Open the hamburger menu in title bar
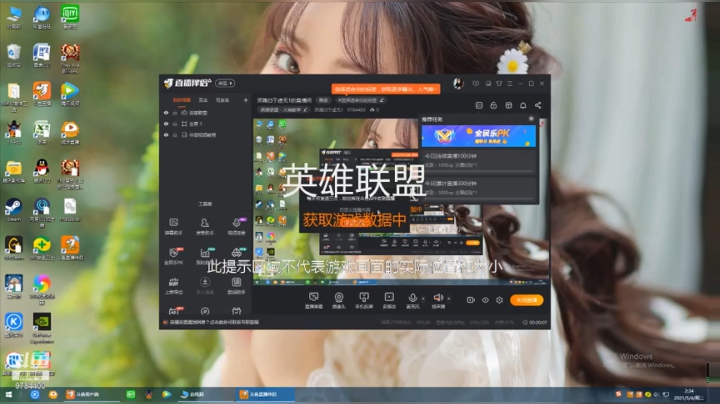The width and height of the screenshot is (720, 404). pyautogui.click(x=510, y=84)
